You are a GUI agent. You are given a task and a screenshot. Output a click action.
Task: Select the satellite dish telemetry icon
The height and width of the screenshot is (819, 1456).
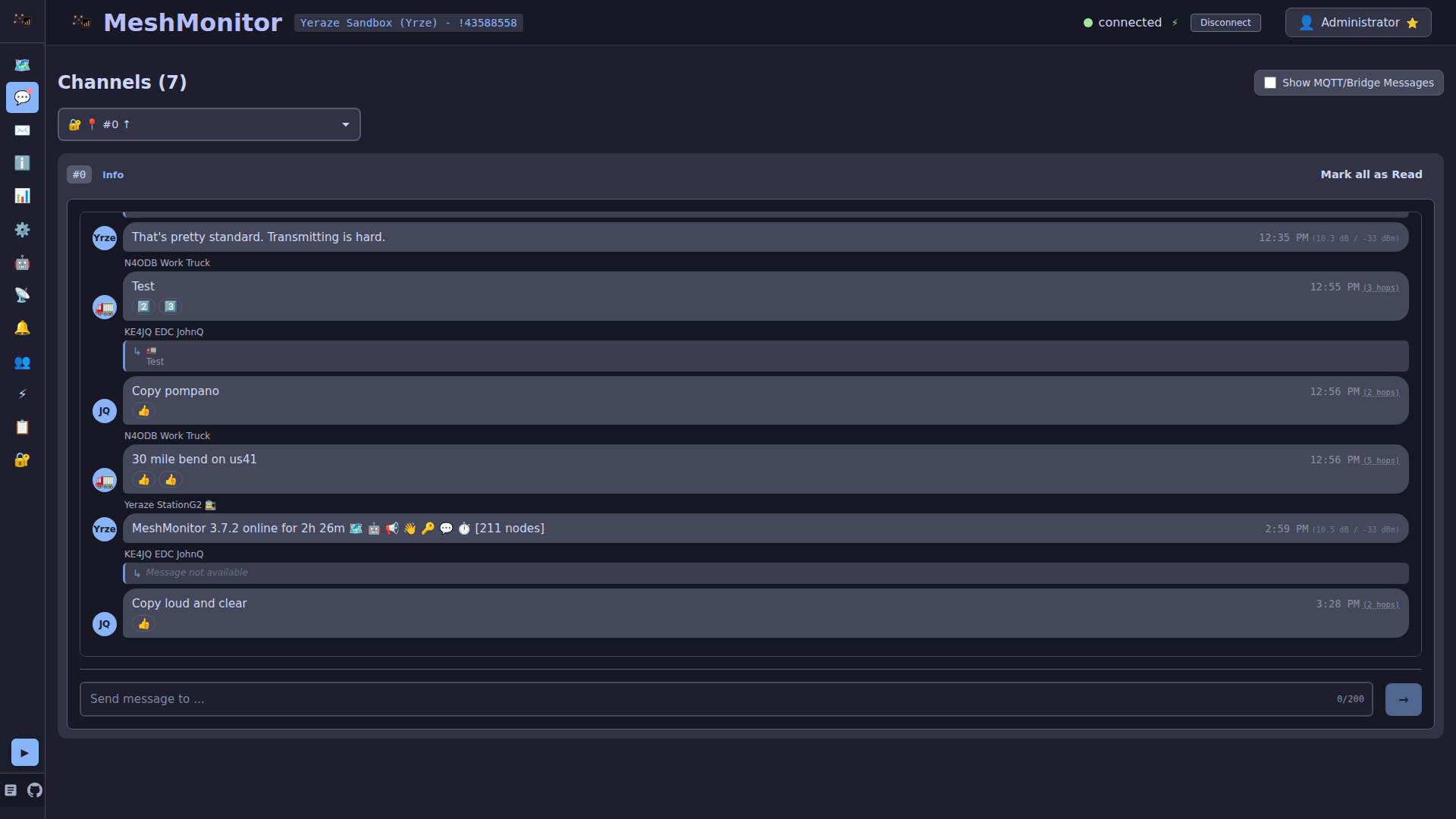pos(22,295)
